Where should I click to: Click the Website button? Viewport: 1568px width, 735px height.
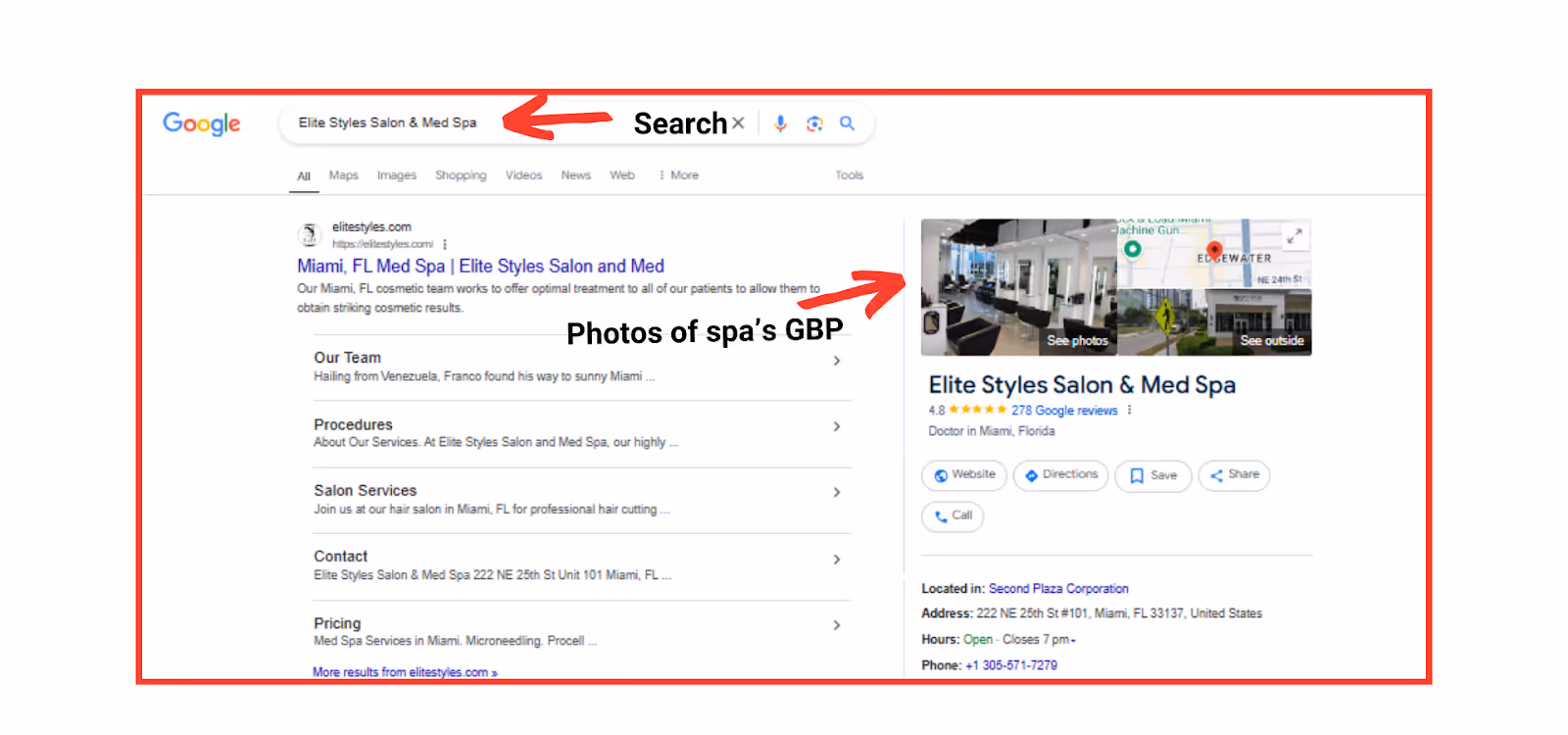(964, 475)
